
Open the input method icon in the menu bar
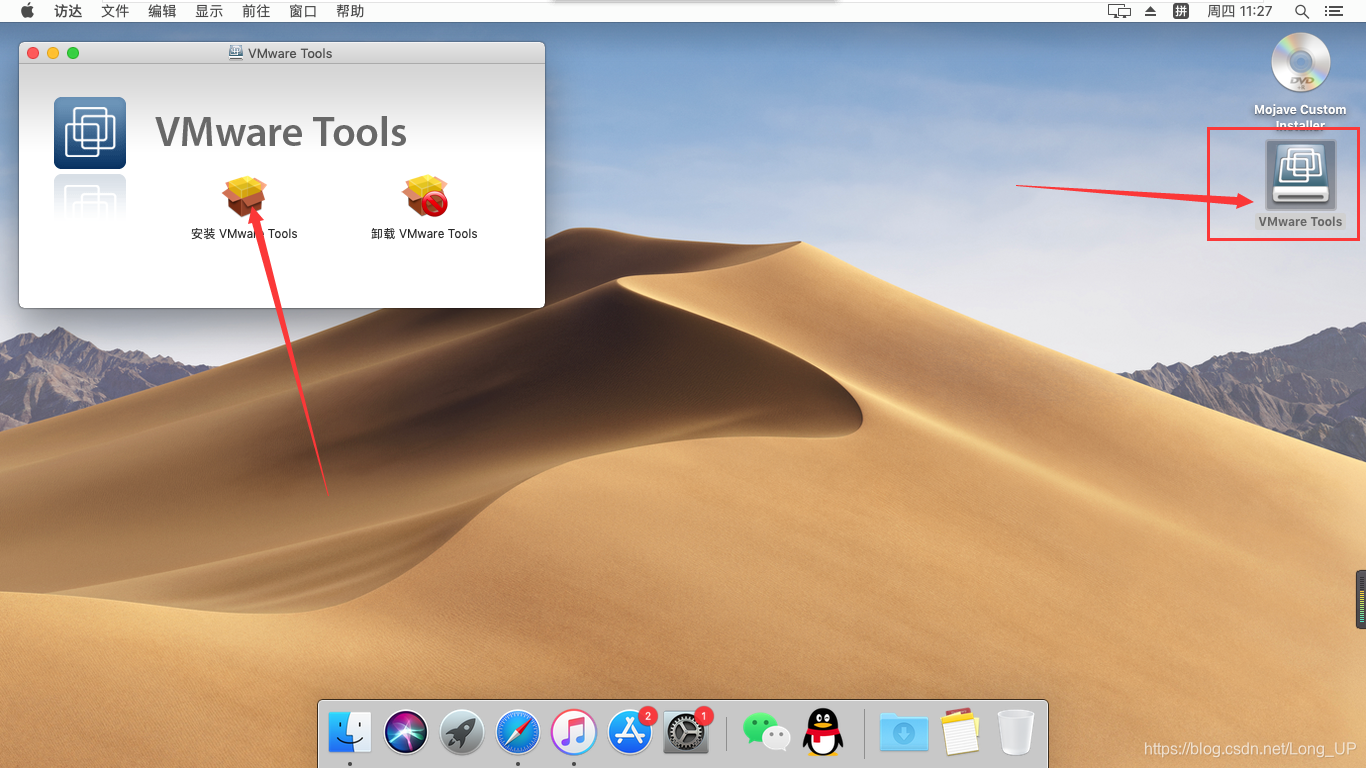(1181, 11)
